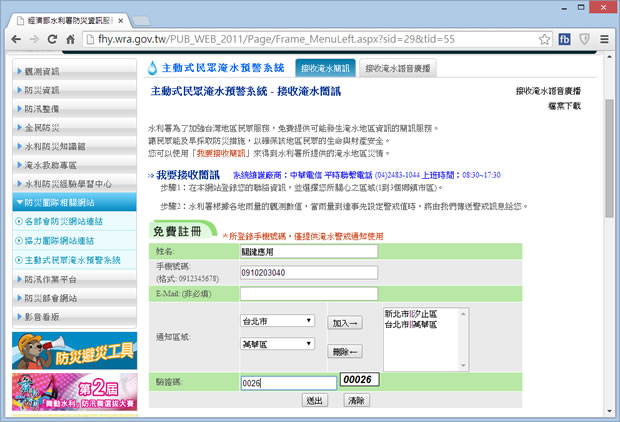The width and height of the screenshot is (620, 422).
Task: Click the E-Mail input field
Action: click(x=309, y=293)
